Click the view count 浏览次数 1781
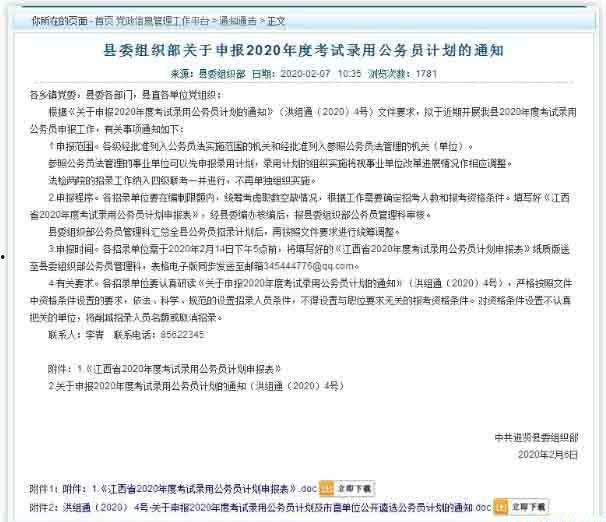The height and width of the screenshot is (522, 606). 402,74
